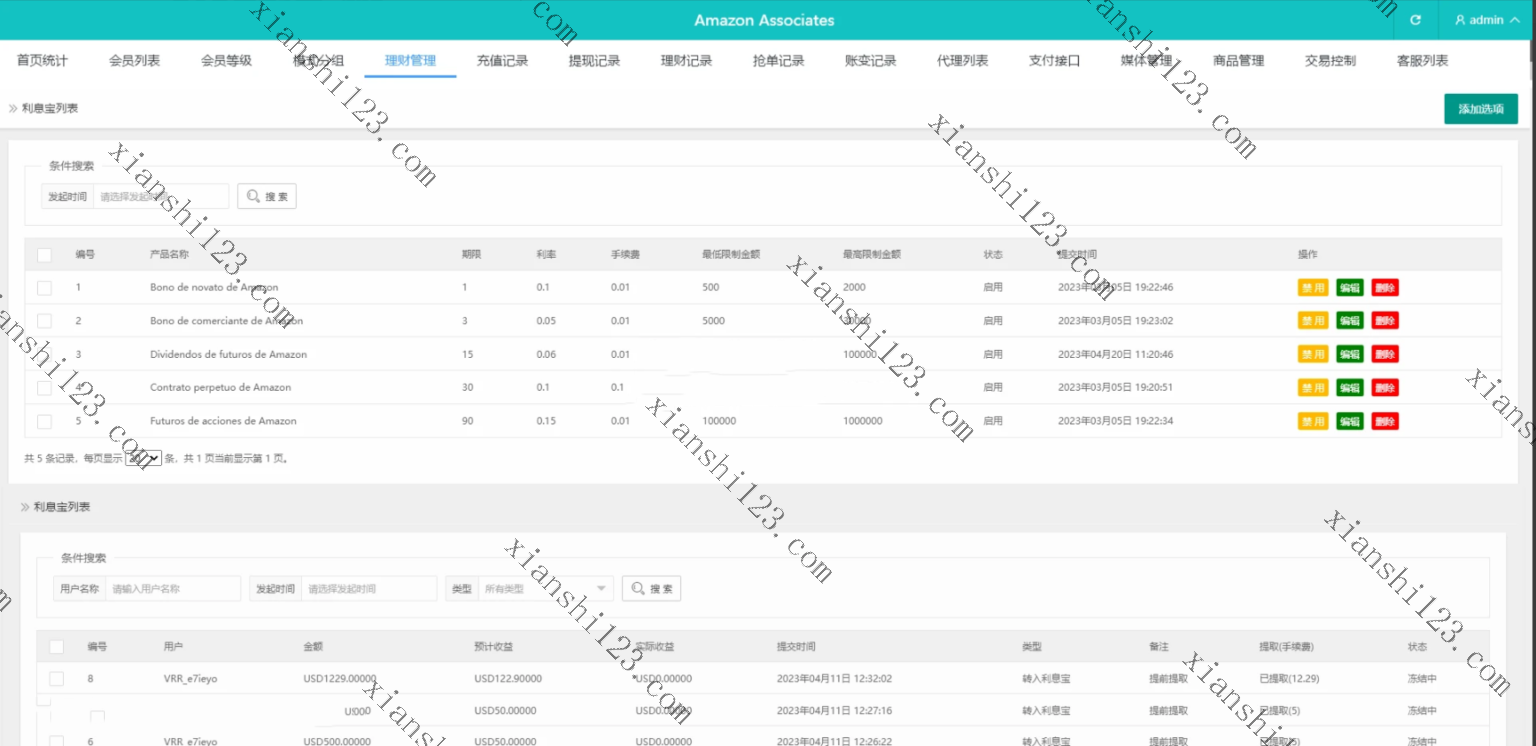This screenshot has height=746, width=1536.
Task: Check the box for Bono de comerciante row
Action: click(44, 321)
